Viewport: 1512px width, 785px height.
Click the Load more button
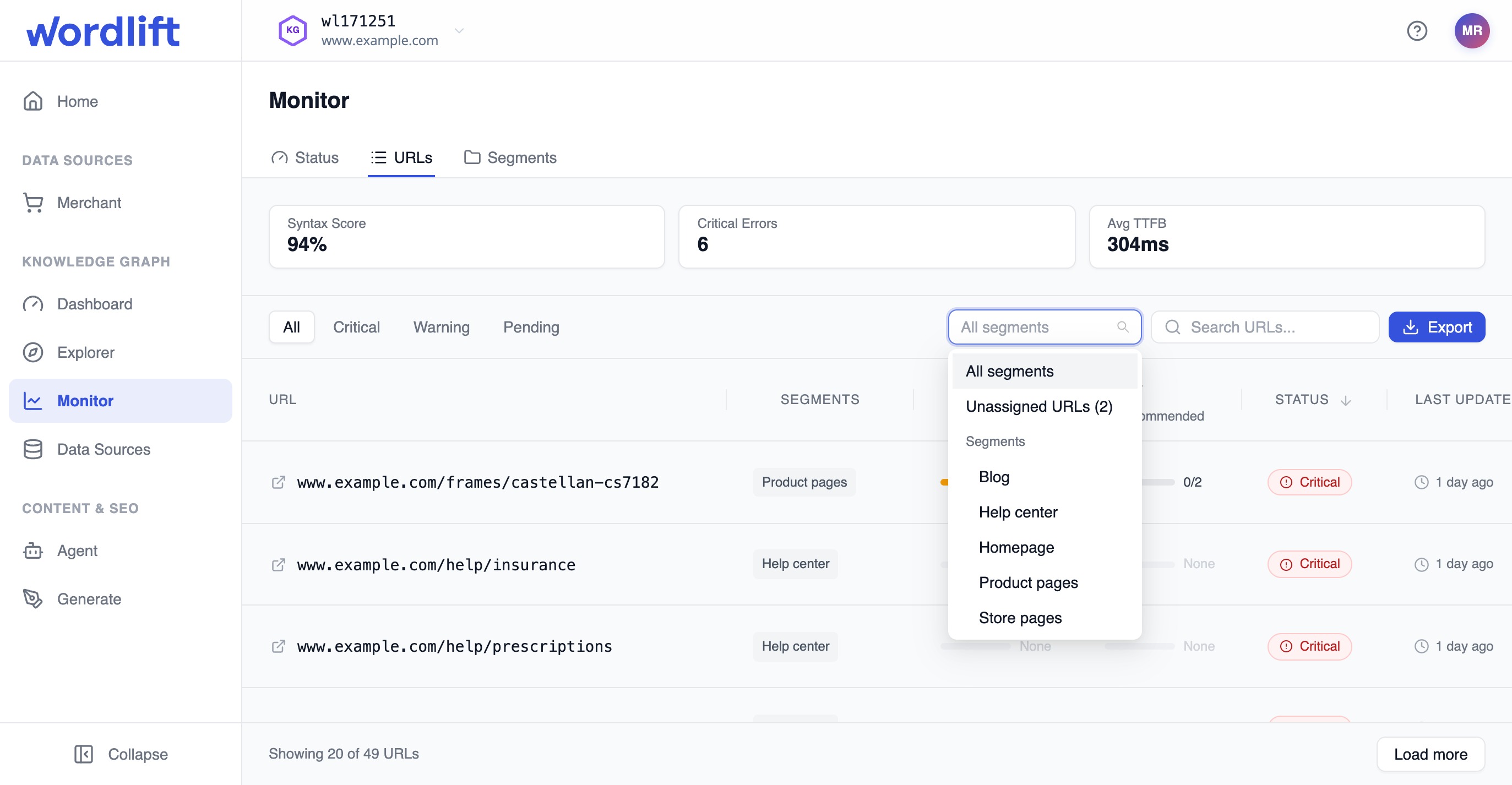1430,754
